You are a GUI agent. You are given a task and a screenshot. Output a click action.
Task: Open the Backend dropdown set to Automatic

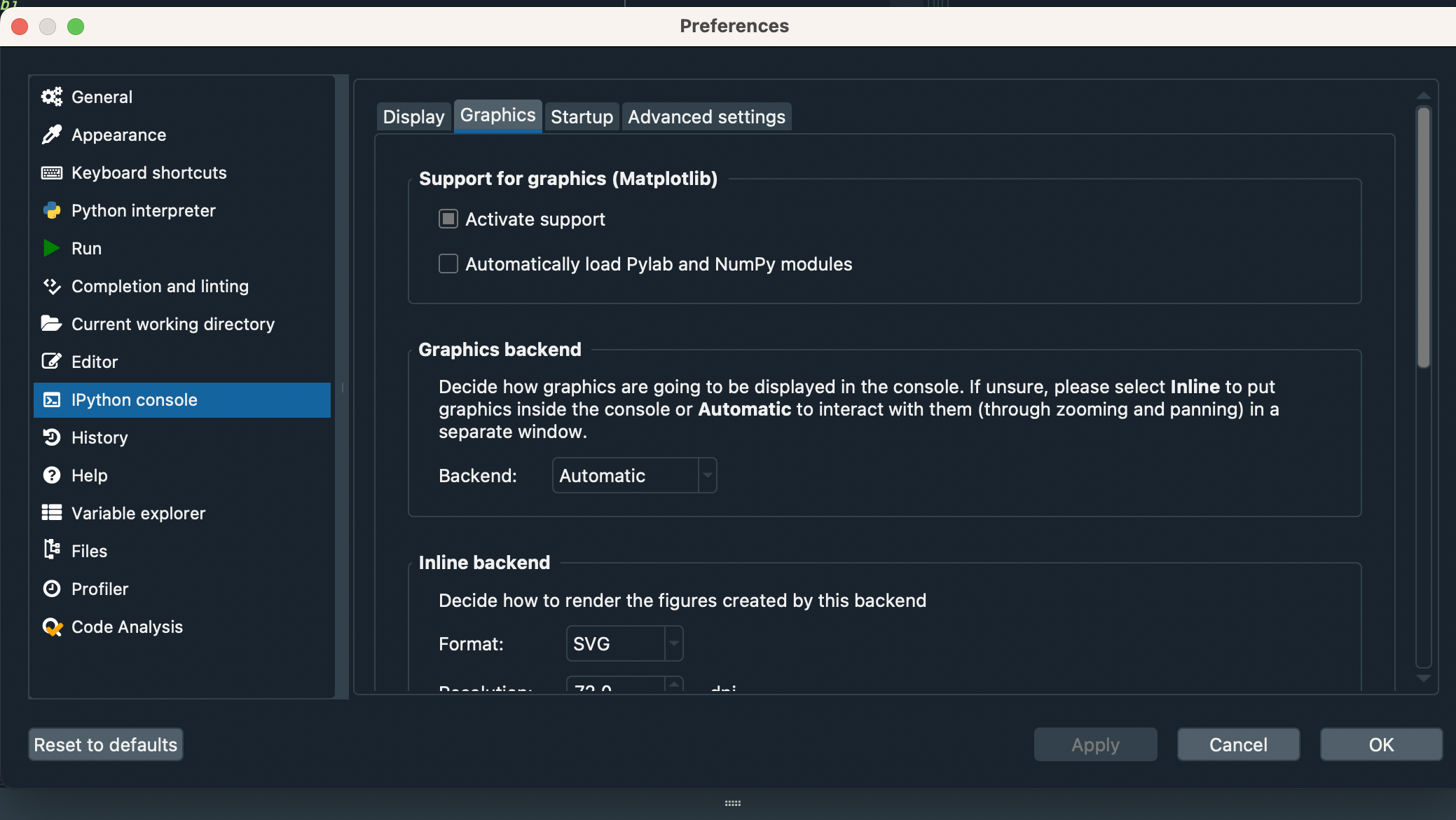(634, 476)
